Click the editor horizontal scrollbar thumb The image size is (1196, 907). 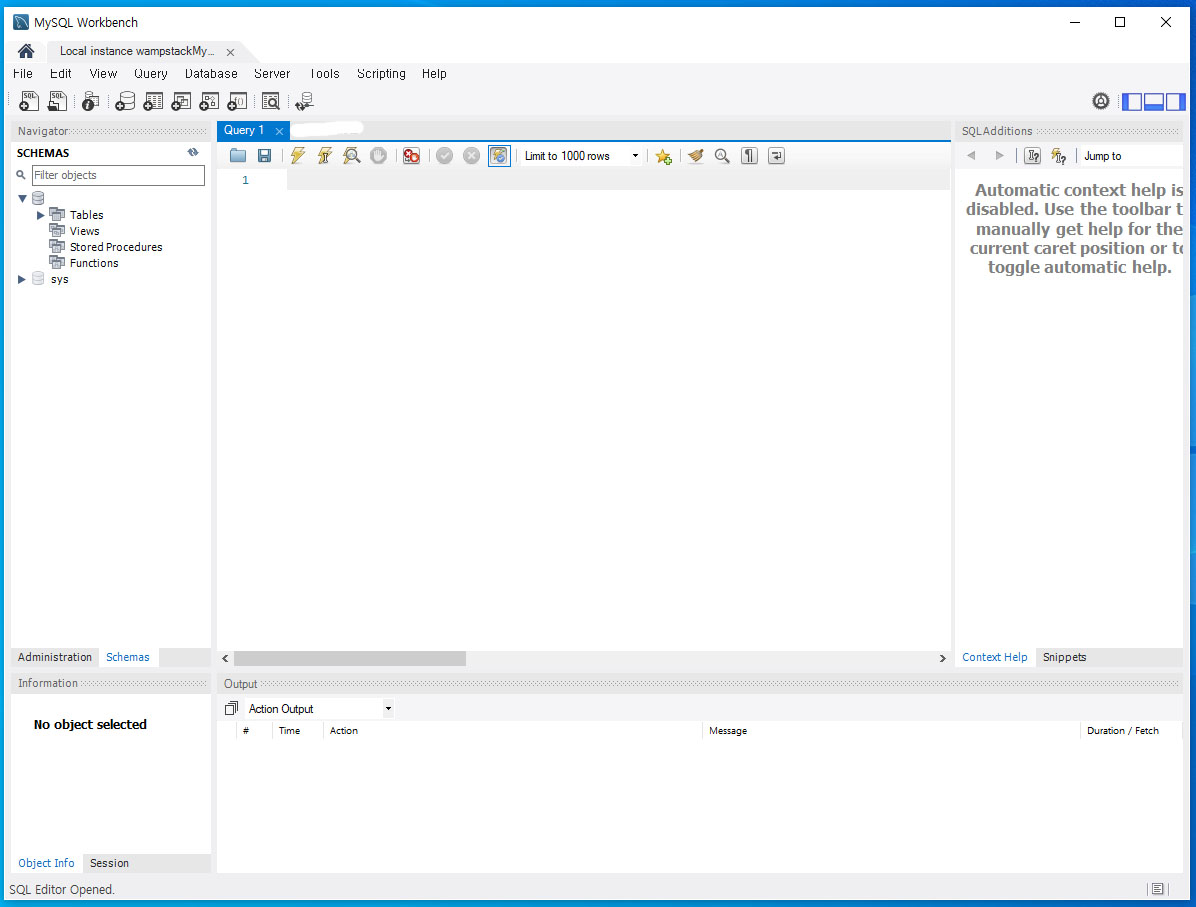pyautogui.click(x=350, y=658)
